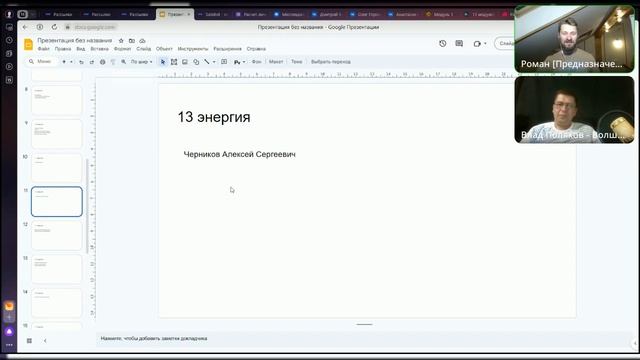
Task: Select slide 10 thumbnail
Action: pyautogui.click(x=57, y=168)
